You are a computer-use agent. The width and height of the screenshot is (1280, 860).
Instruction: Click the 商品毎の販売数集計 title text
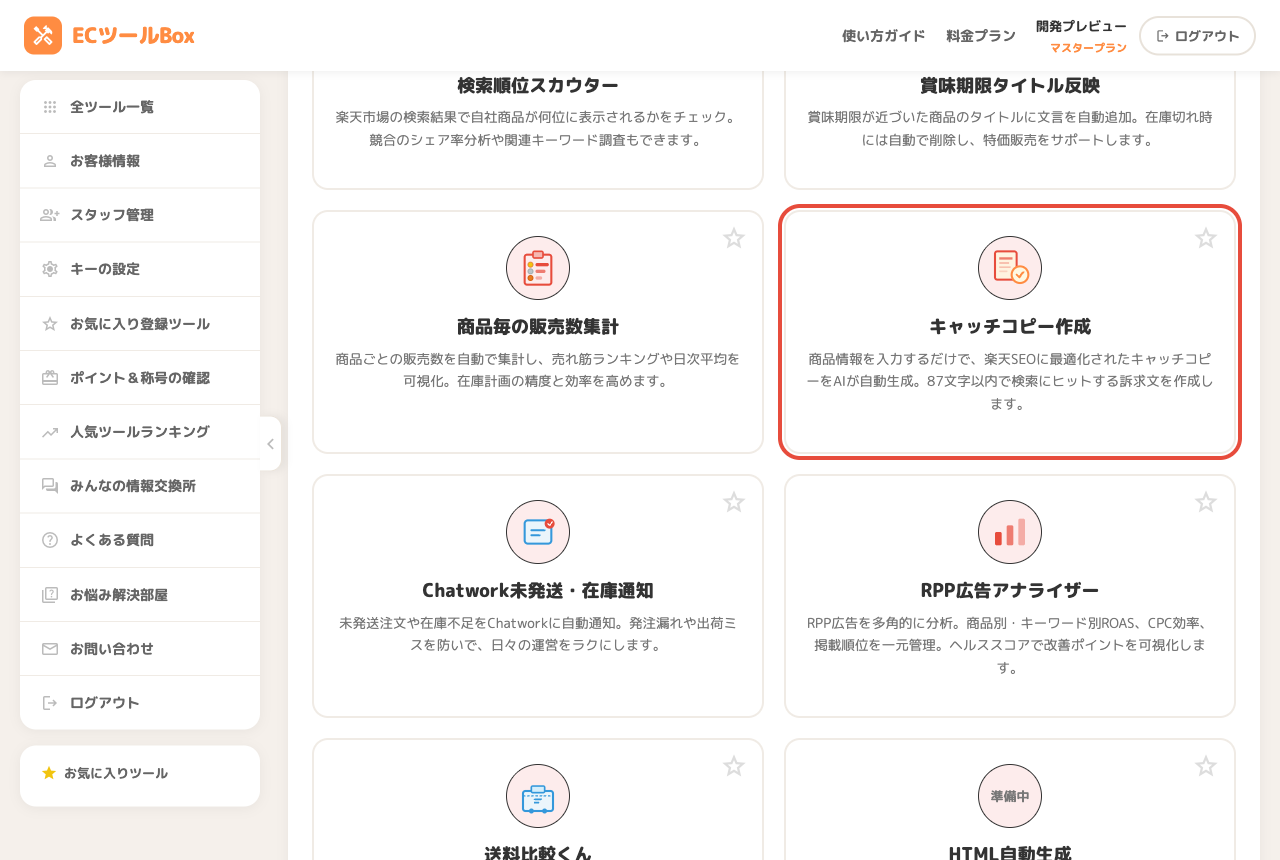pyautogui.click(x=538, y=326)
